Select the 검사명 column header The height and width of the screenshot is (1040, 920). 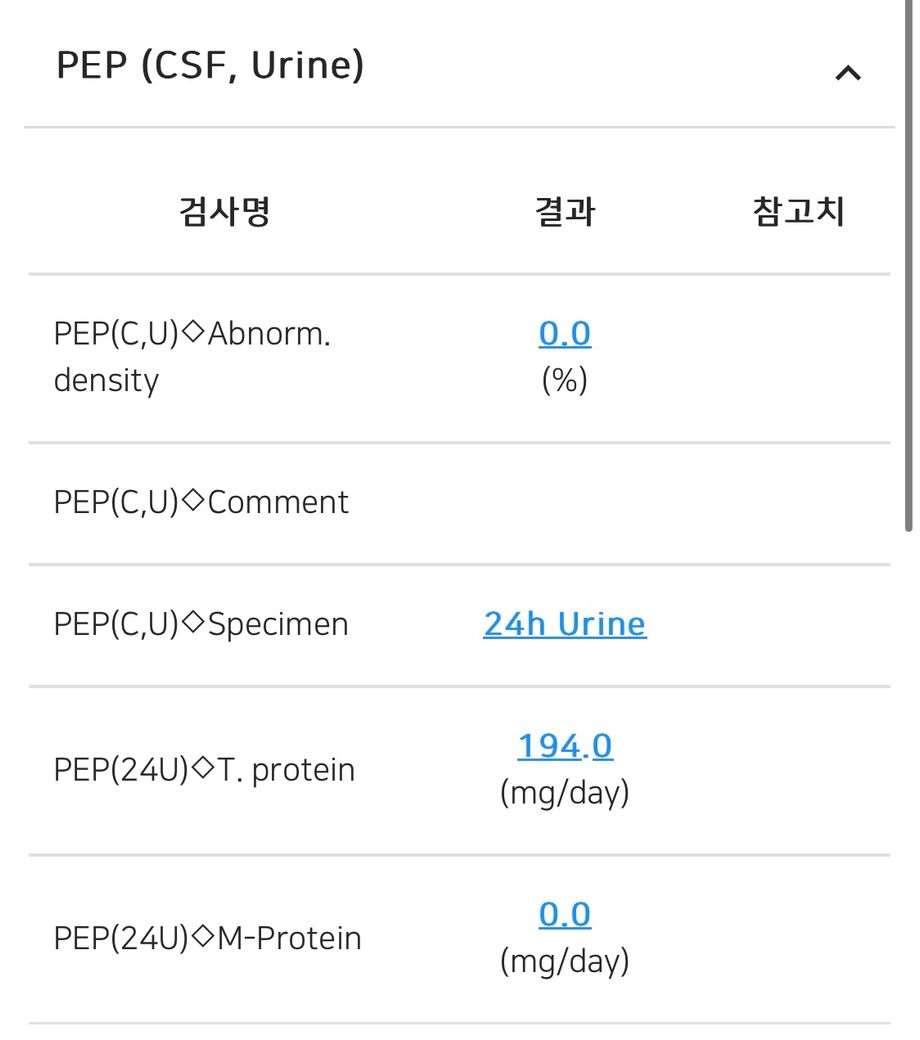tap(225, 212)
